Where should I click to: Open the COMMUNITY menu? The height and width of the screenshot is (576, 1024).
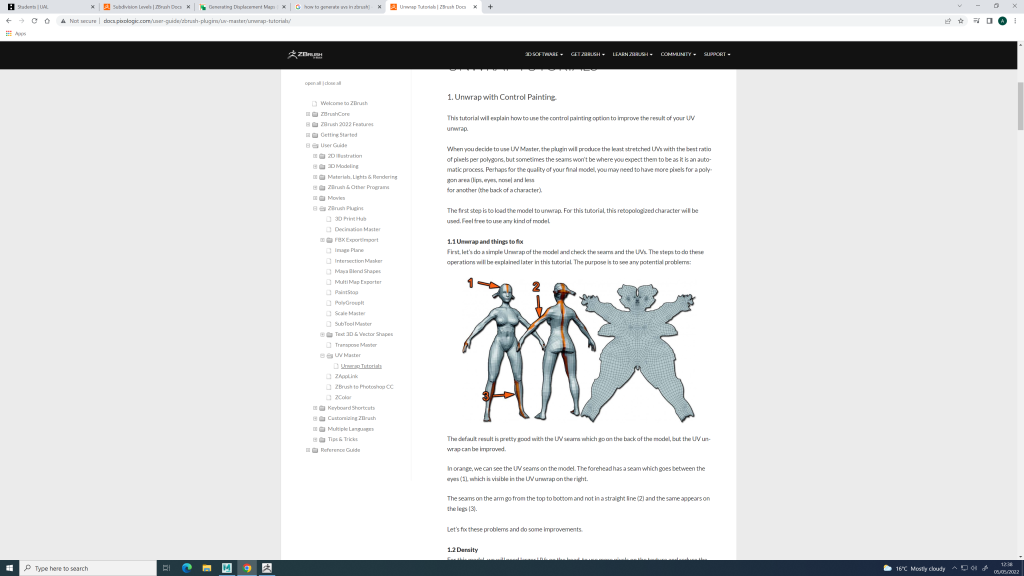pyautogui.click(x=678, y=54)
